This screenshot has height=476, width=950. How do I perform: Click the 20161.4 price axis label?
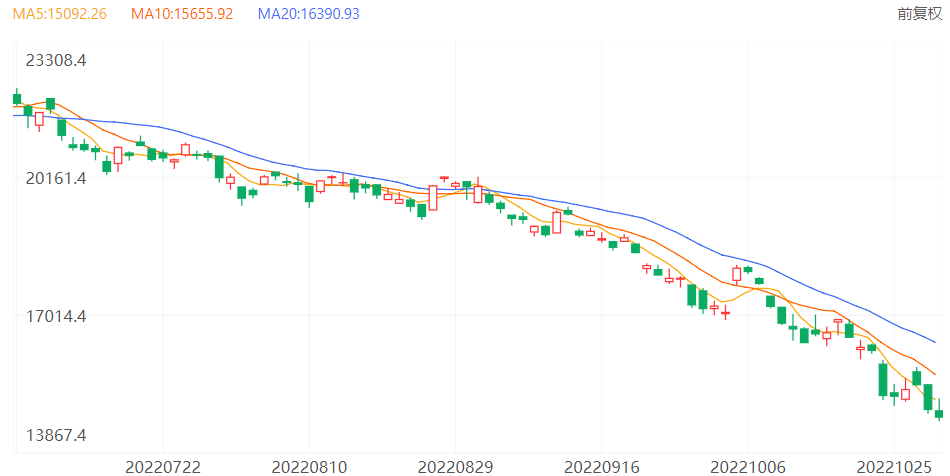coord(56,178)
